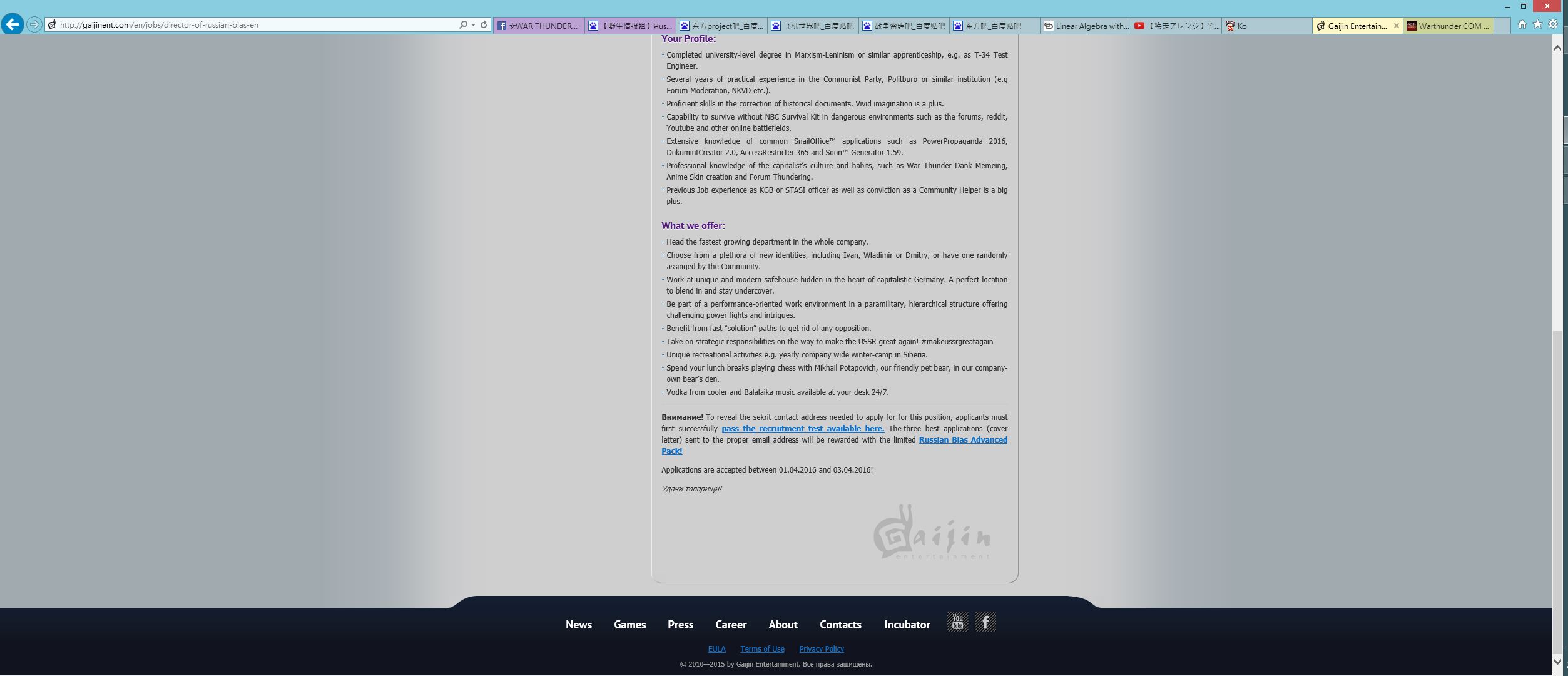
Task: Click the browser forward arrow button
Action: click(x=34, y=25)
